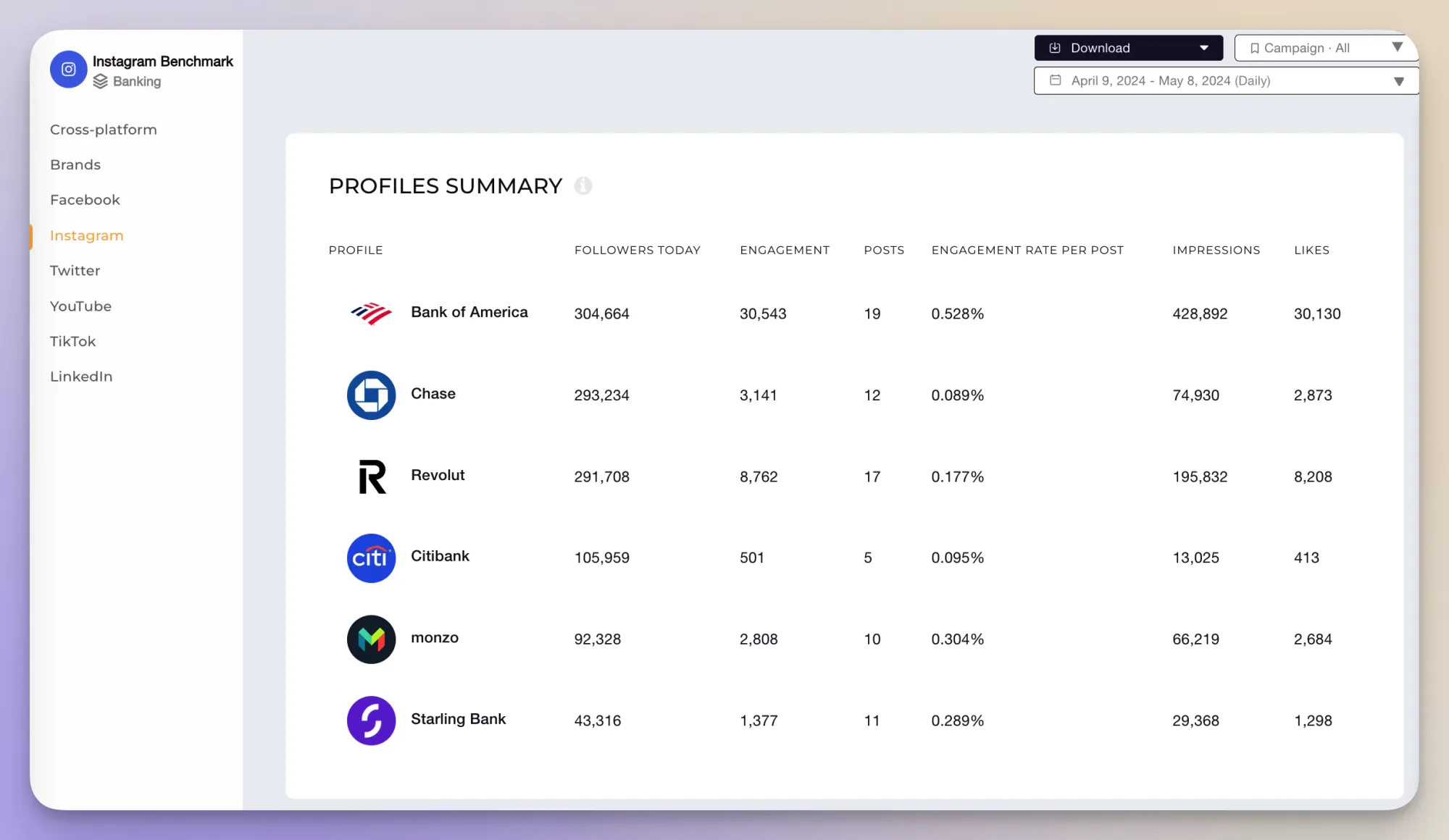Click Bank of America likes 30,130

tap(1317, 314)
